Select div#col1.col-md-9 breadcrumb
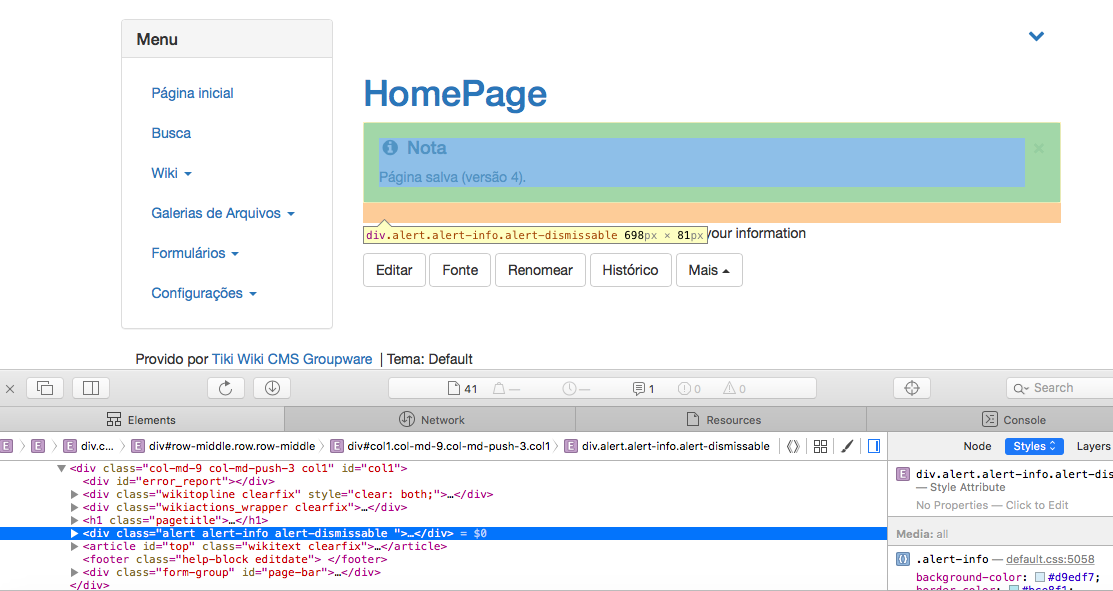1113x591 pixels. [x=440, y=446]
